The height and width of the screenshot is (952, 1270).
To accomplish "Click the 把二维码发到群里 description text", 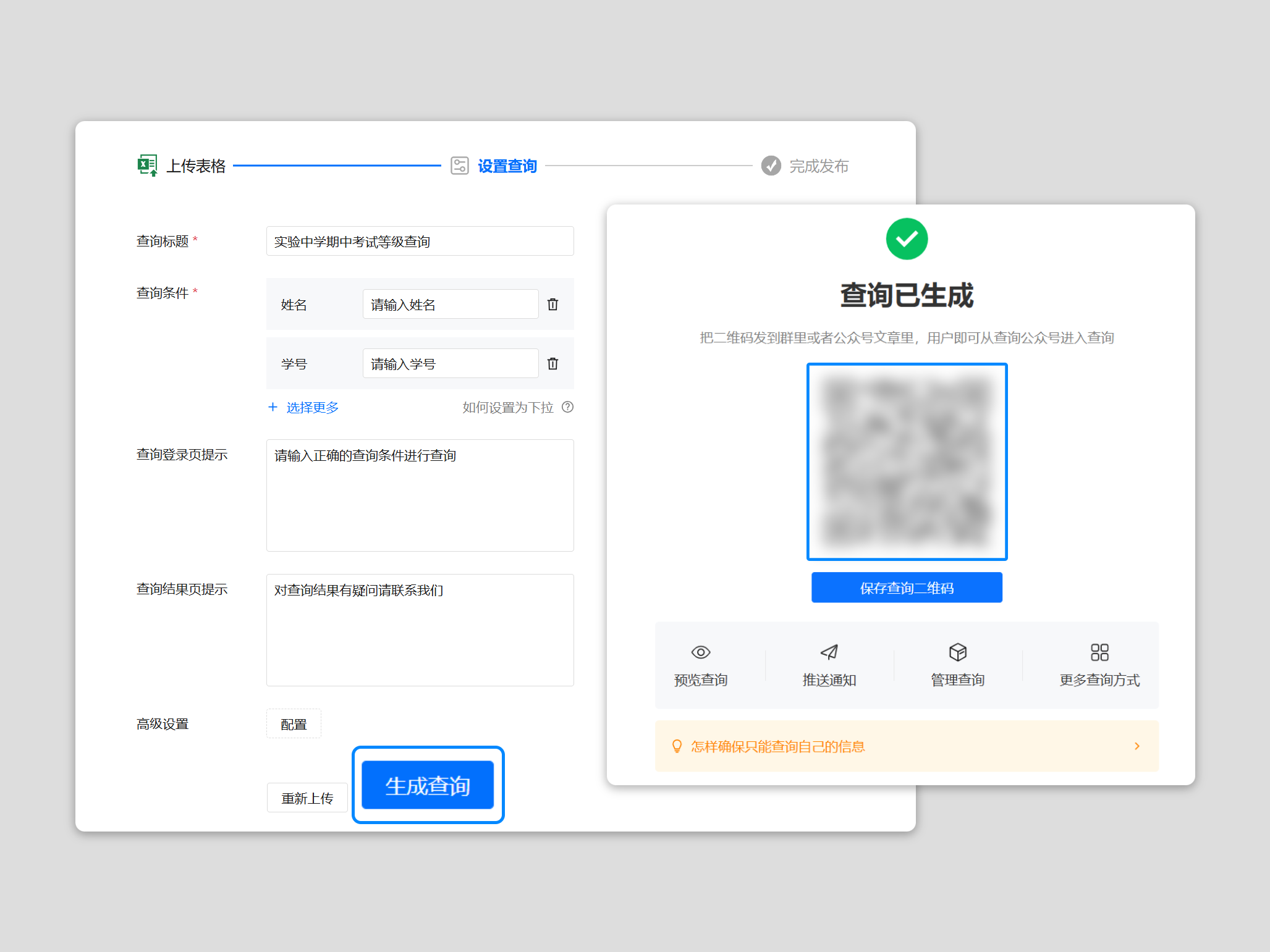I will pyautogui.click(x=907, y=338).
